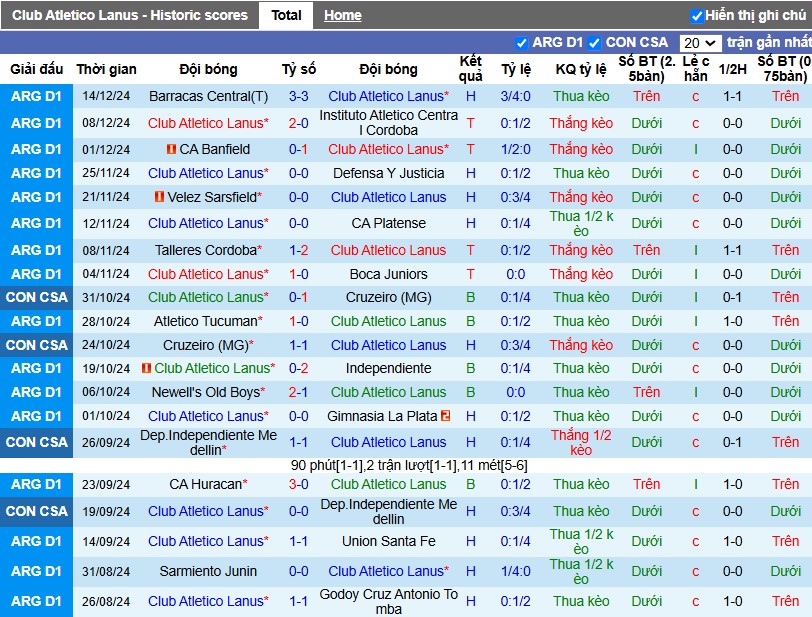Open the Home tab
The width and height of the screenshot is (812, 617).
point(342,16)
